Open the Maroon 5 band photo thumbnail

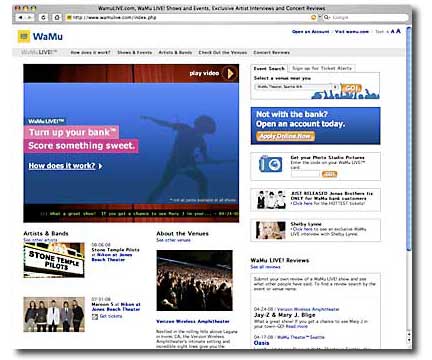point(54,314)
